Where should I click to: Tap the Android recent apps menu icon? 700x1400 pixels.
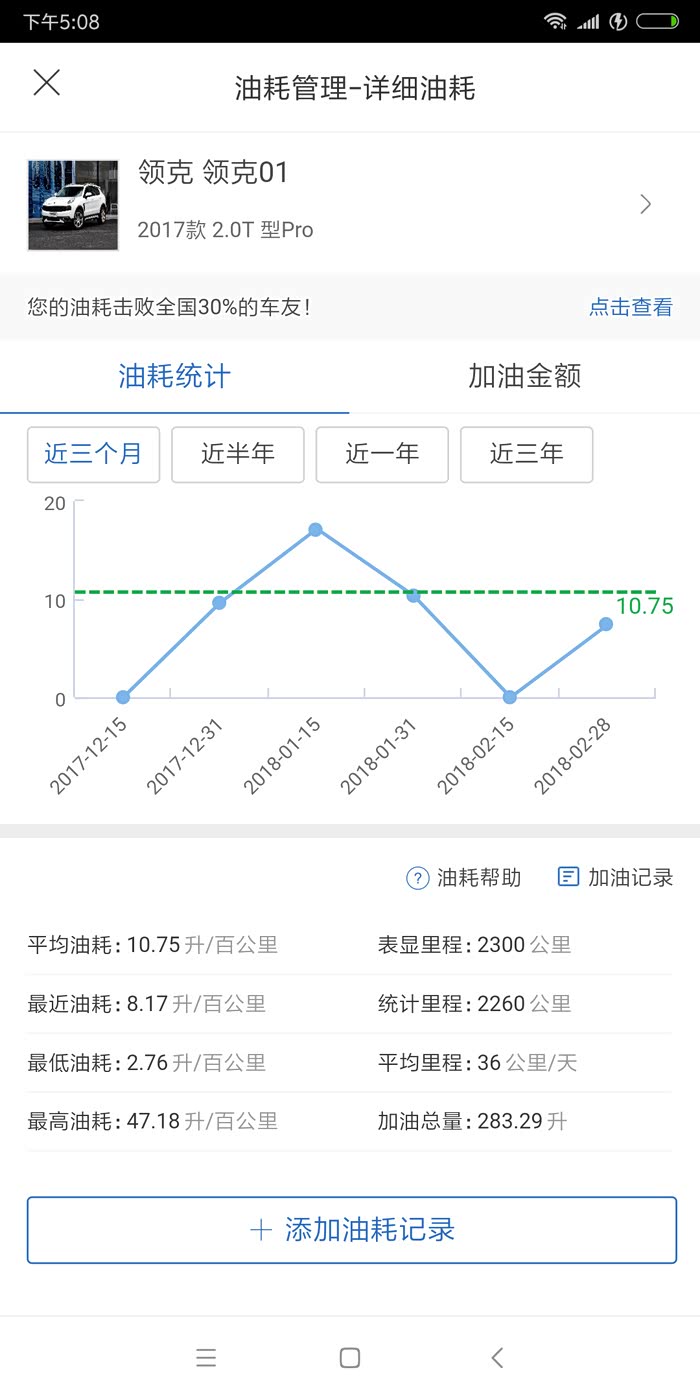206,1357
